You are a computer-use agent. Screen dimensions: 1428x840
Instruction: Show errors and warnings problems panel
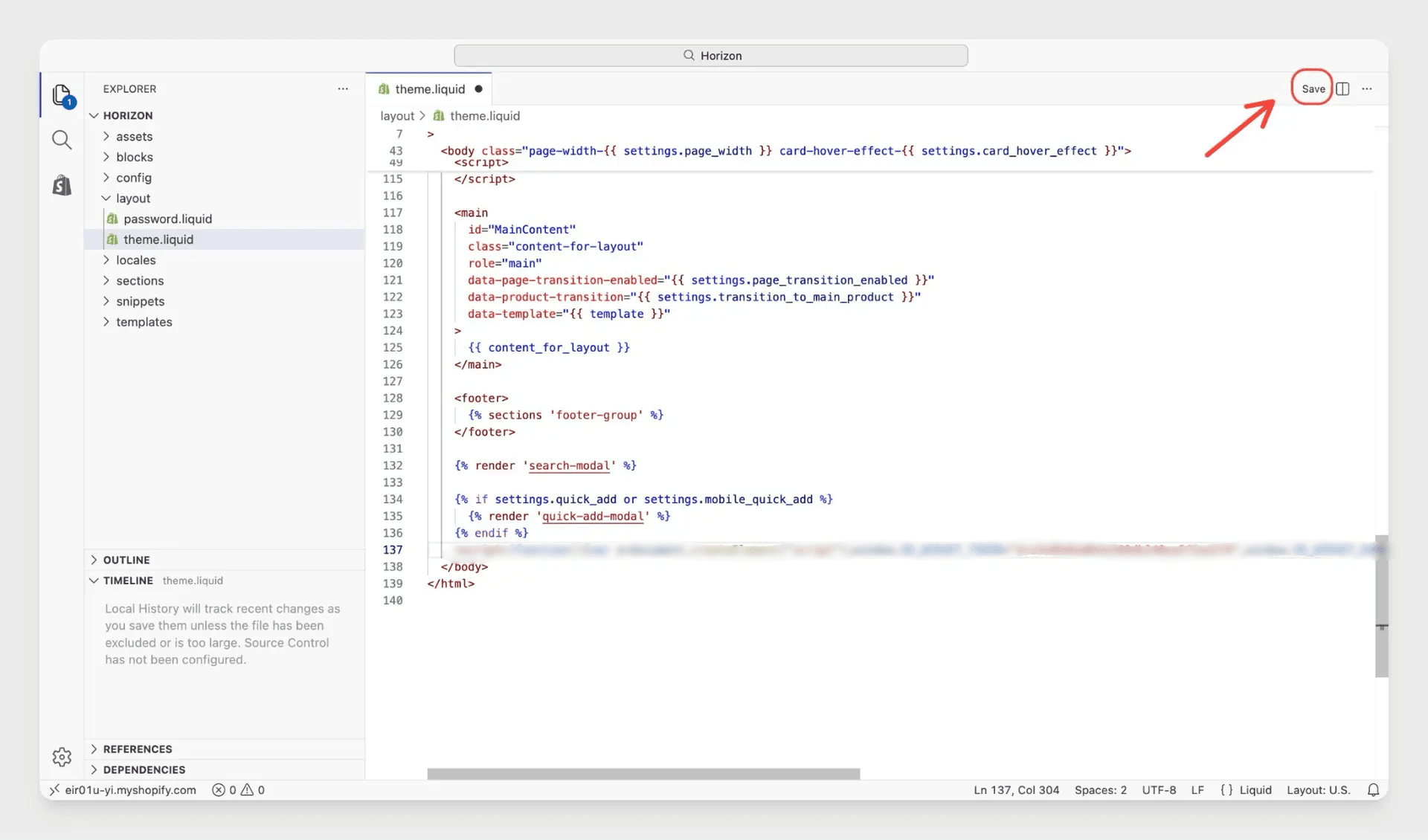(x=239, y=790)
